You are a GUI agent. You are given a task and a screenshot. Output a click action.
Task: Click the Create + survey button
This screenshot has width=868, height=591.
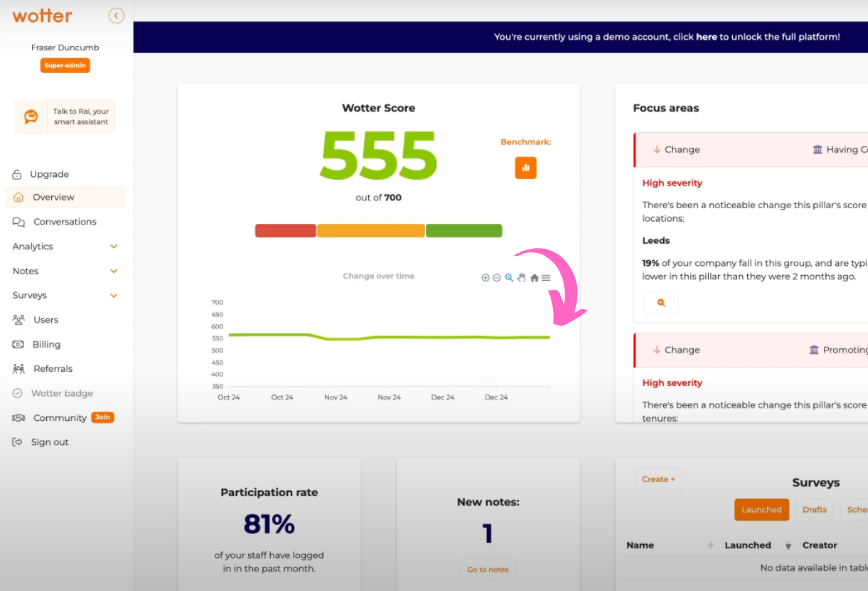[x=658, y=479]
